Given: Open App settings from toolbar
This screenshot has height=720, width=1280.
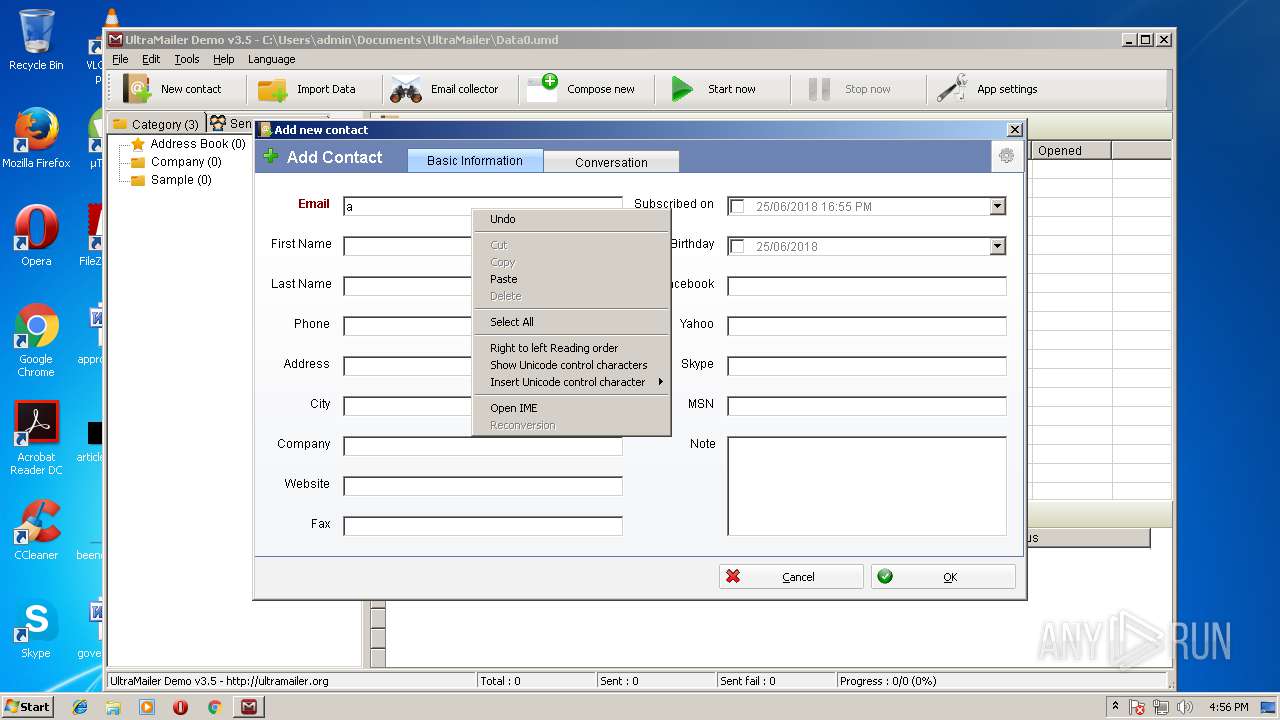Looking at the screenshot, I should click(987, 89).
